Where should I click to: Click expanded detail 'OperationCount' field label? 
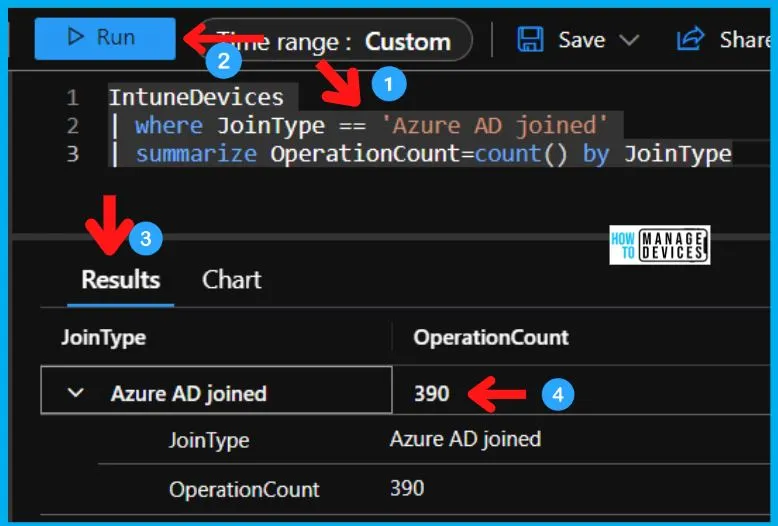click(x=244, y=490)
